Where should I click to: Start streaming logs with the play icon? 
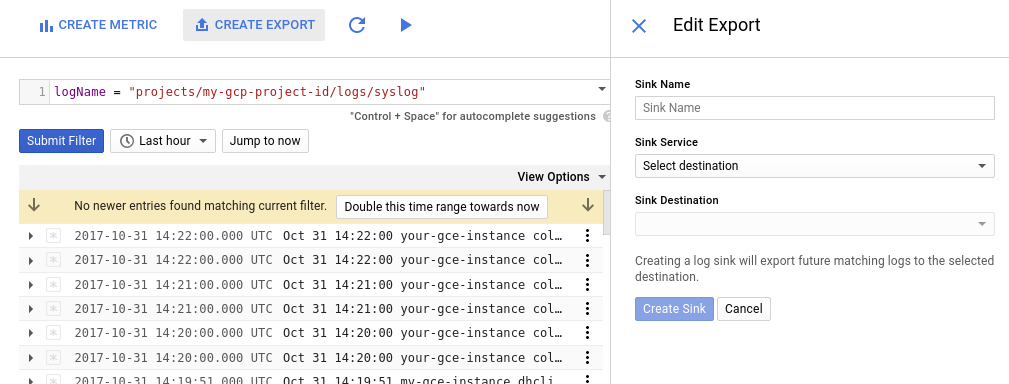click(x=405, y=25)
